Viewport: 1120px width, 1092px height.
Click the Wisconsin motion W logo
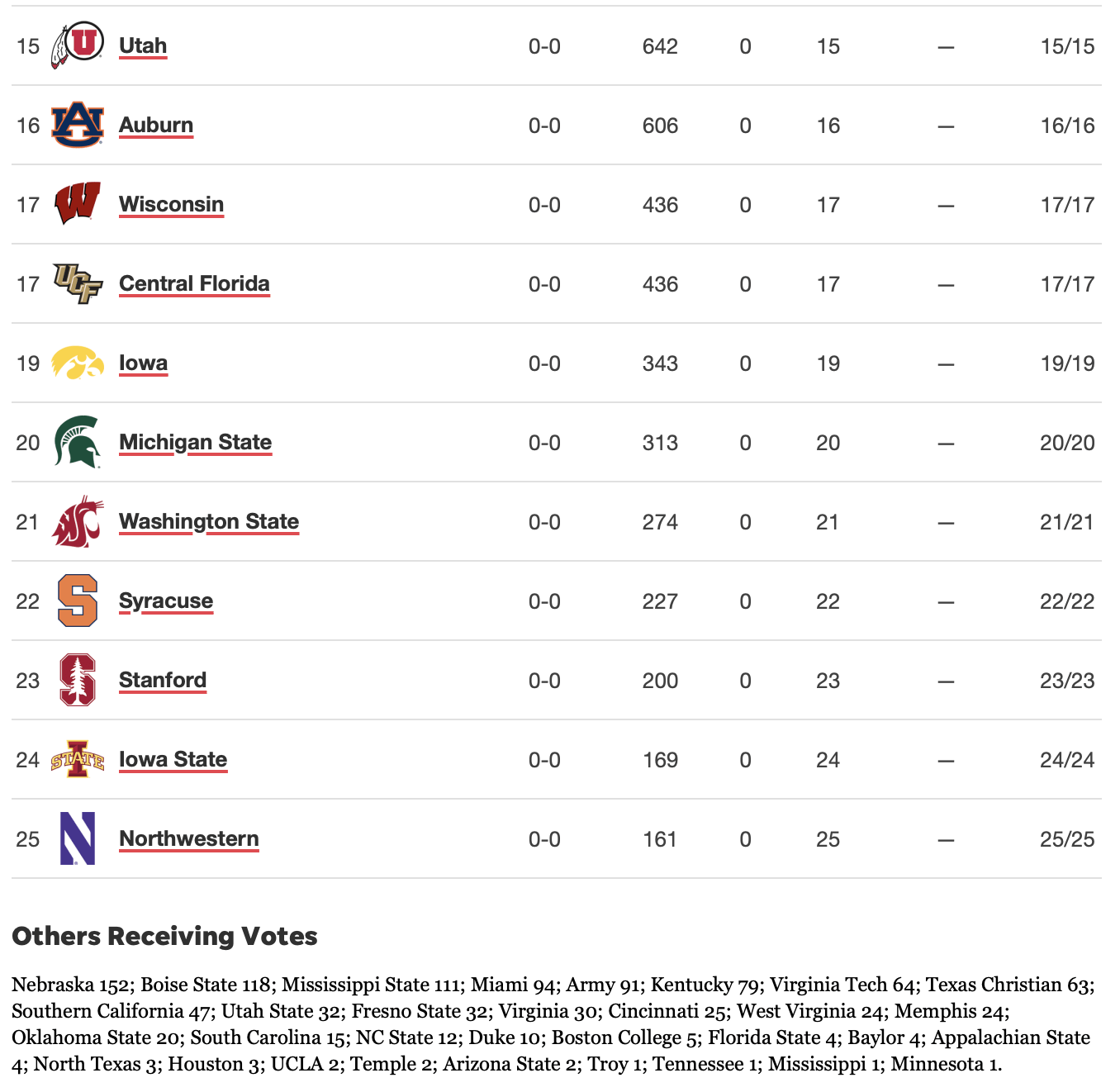[78, 203]
